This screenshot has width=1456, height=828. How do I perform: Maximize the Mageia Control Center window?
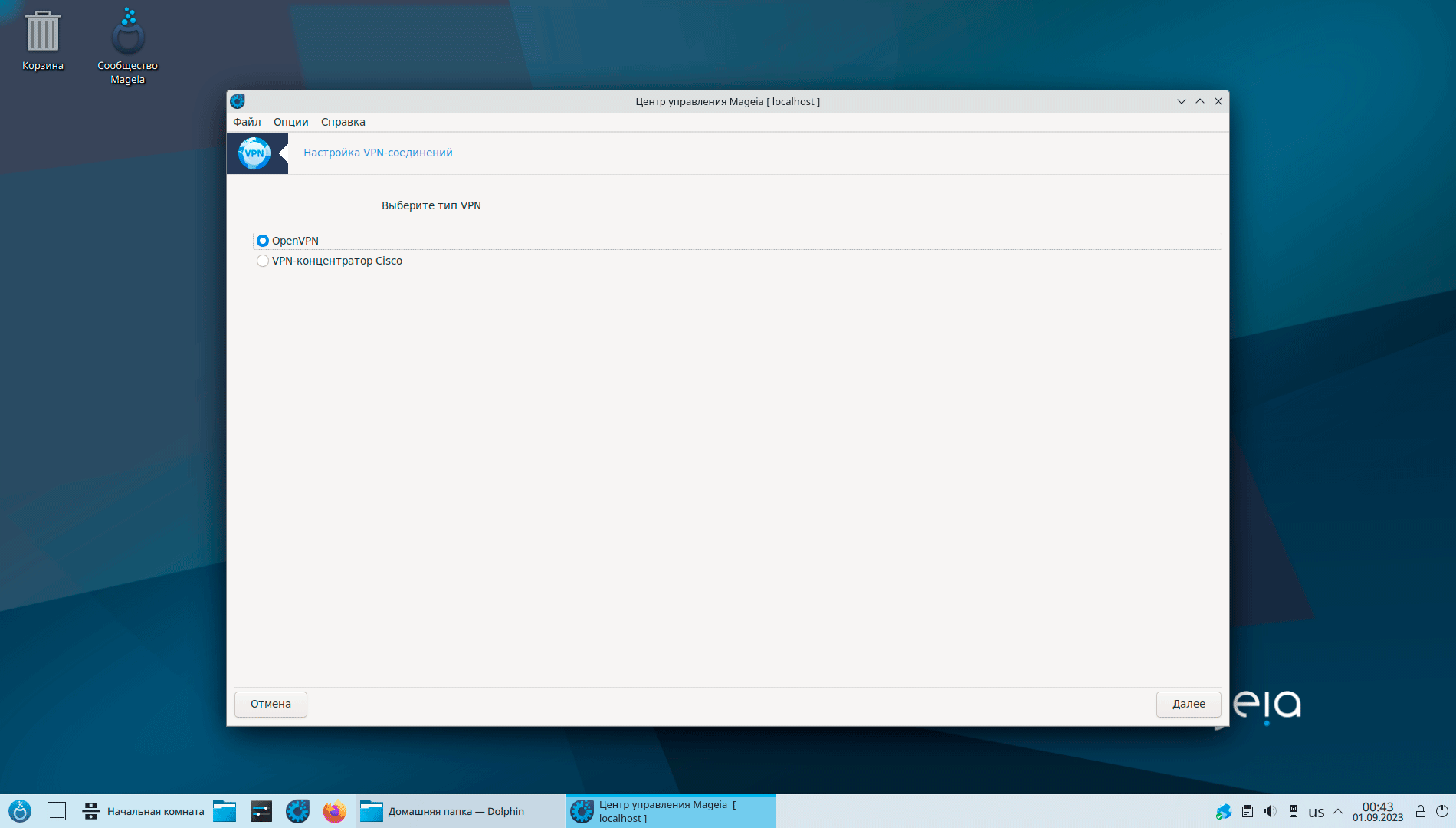click(x=1200, y=101)
